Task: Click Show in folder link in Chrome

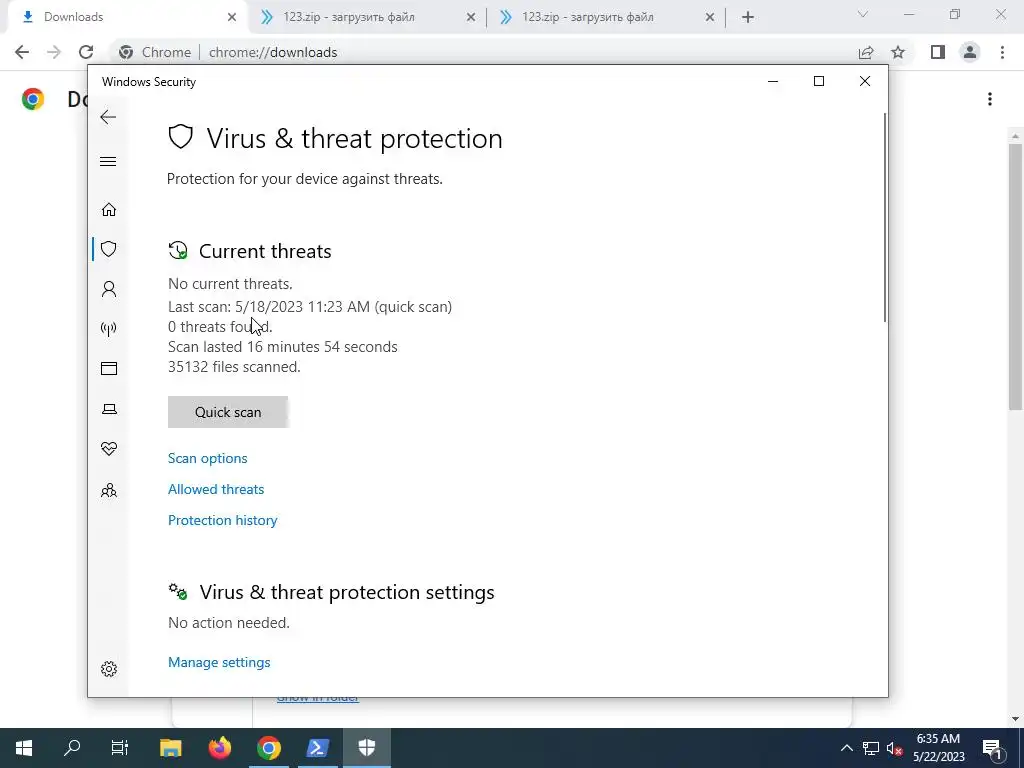Action: [x=318, y=699]
